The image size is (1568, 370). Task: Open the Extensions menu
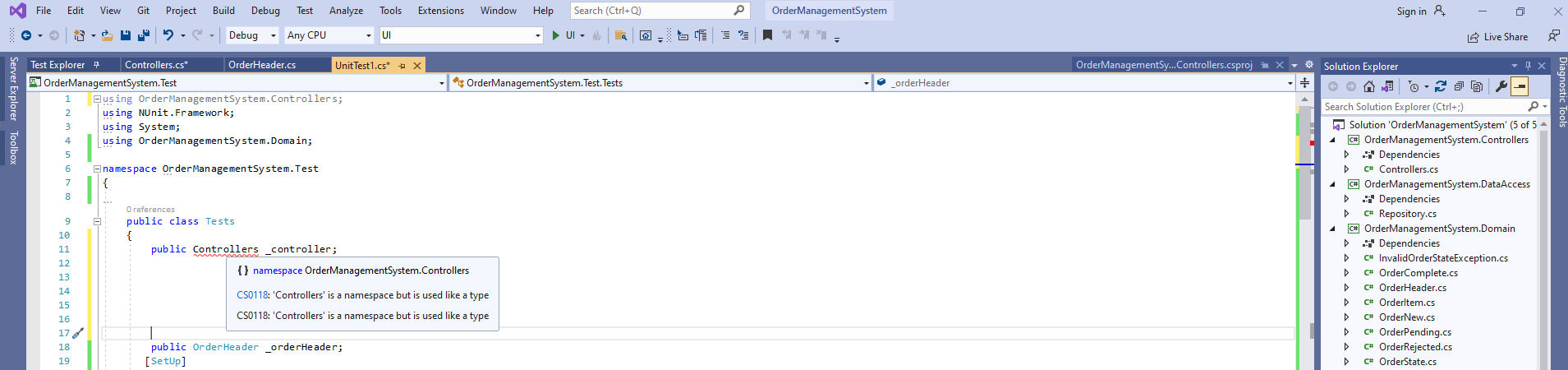(440, 11)
